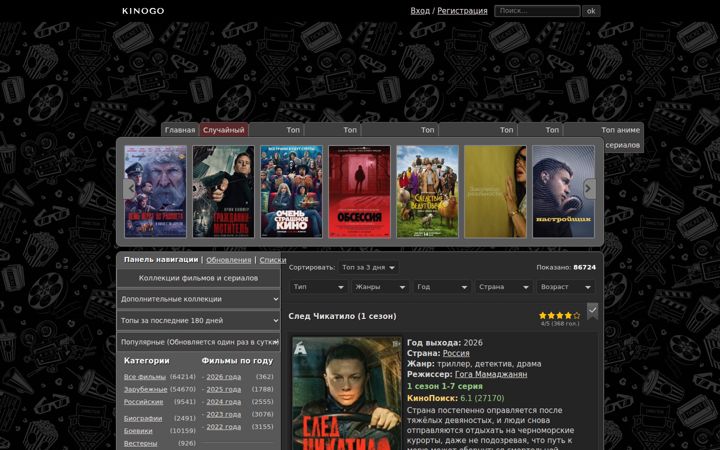This screenshot has height=450, width=720.
Task: Click the Жанр: триллер, детектив, драма line
Action: [474, 364]
